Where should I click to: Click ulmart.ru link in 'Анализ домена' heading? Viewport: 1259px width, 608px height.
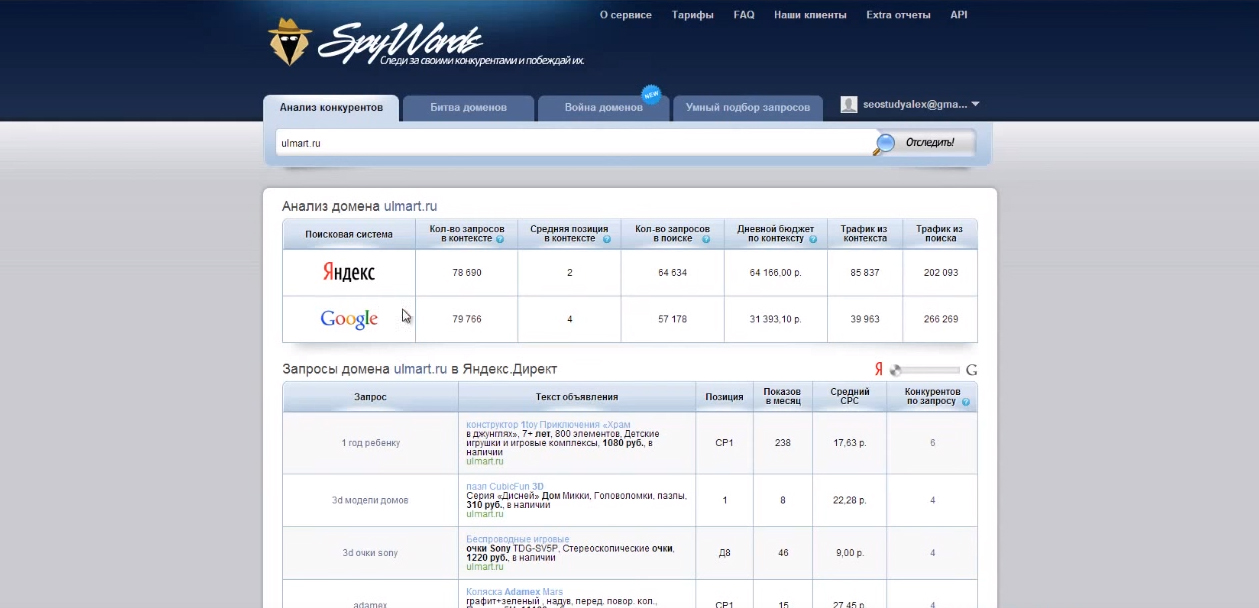click(410, 207)
